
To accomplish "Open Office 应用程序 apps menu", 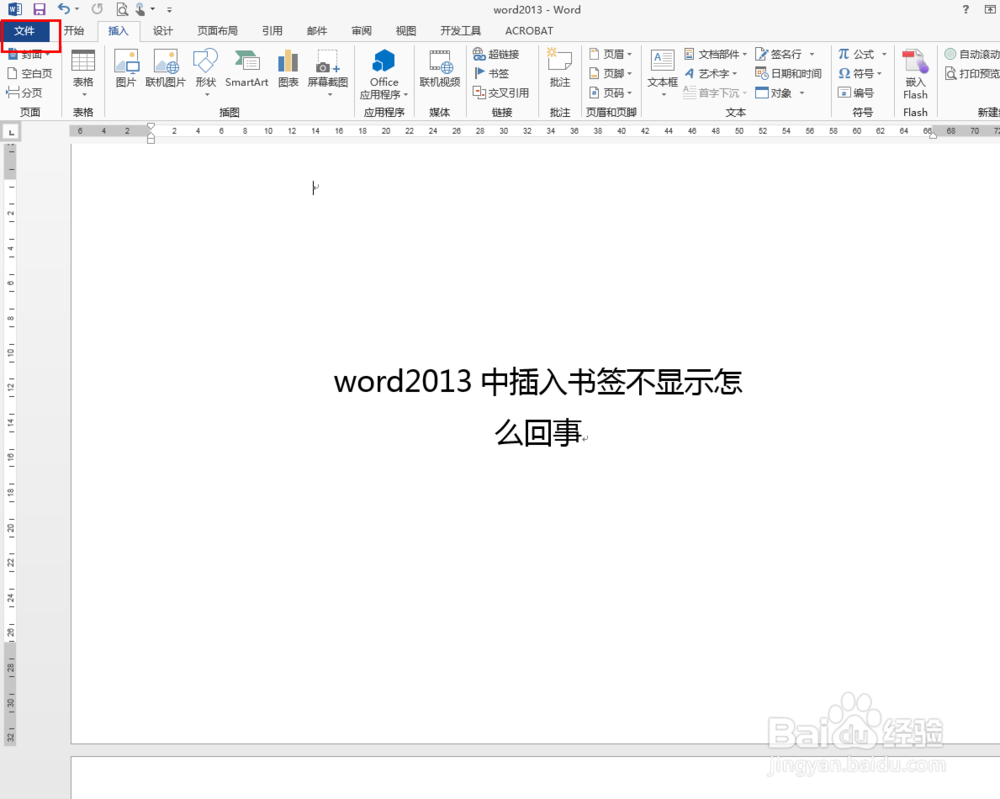I will click(x=383, y=75).
